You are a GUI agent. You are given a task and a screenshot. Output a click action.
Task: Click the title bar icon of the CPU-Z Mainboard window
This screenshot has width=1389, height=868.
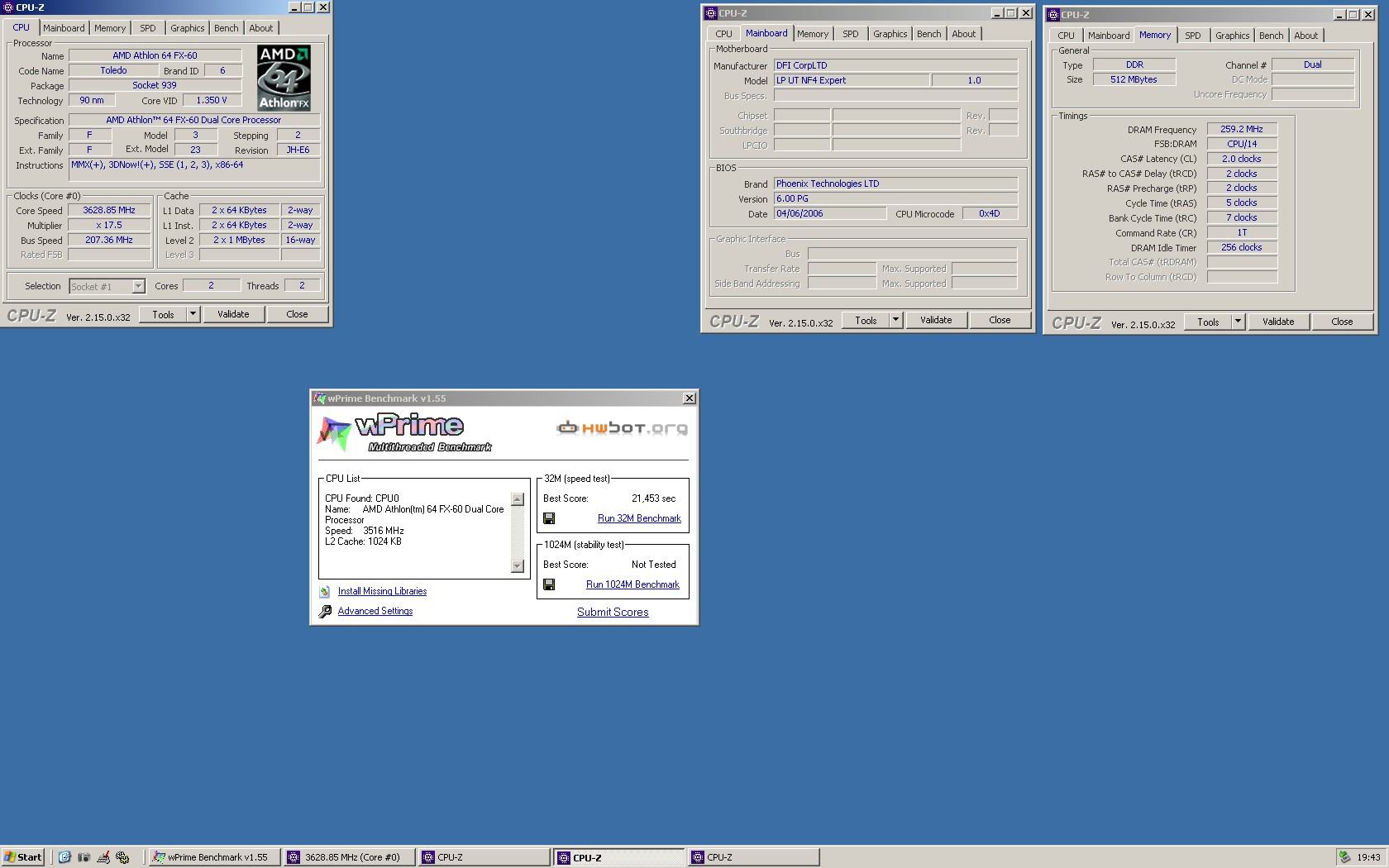(710, 13)
